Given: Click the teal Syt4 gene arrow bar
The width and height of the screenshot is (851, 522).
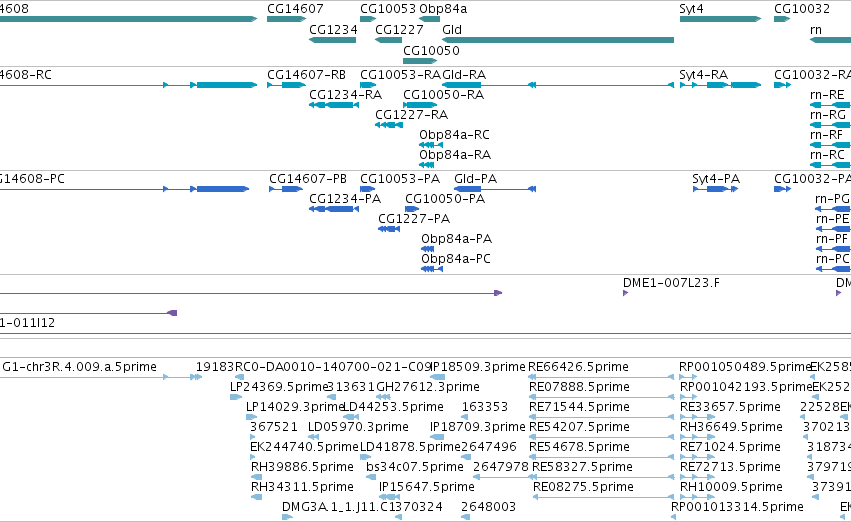Looking at the screenshot, I should tap(720, 19).
